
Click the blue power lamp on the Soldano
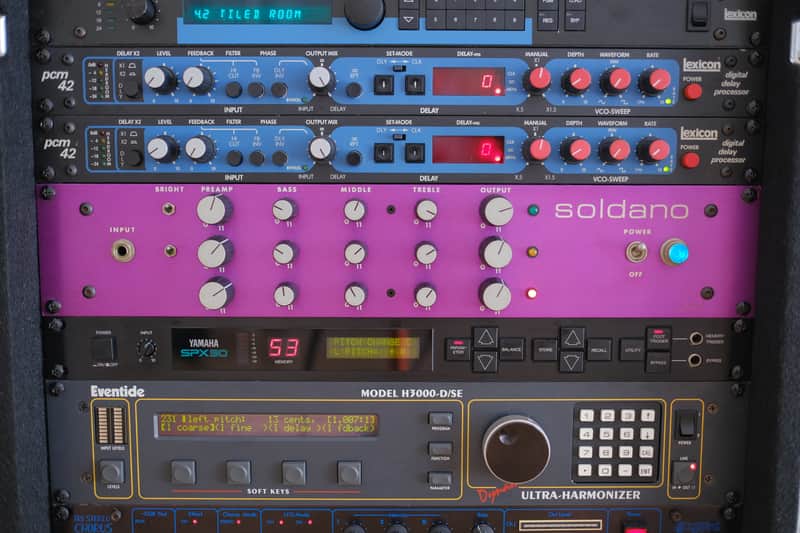click(675, 252)
